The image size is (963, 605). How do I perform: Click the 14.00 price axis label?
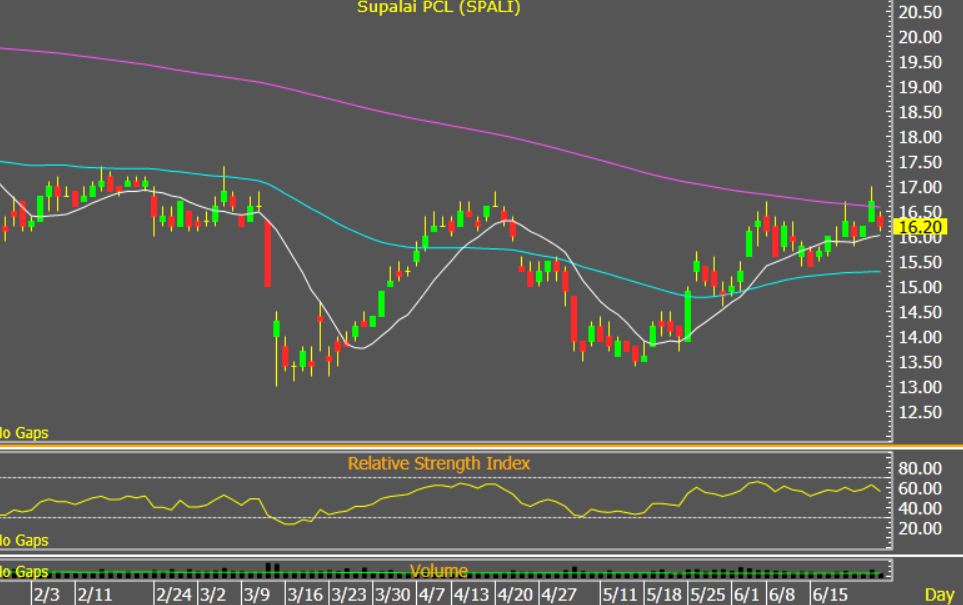pos(920,337)
